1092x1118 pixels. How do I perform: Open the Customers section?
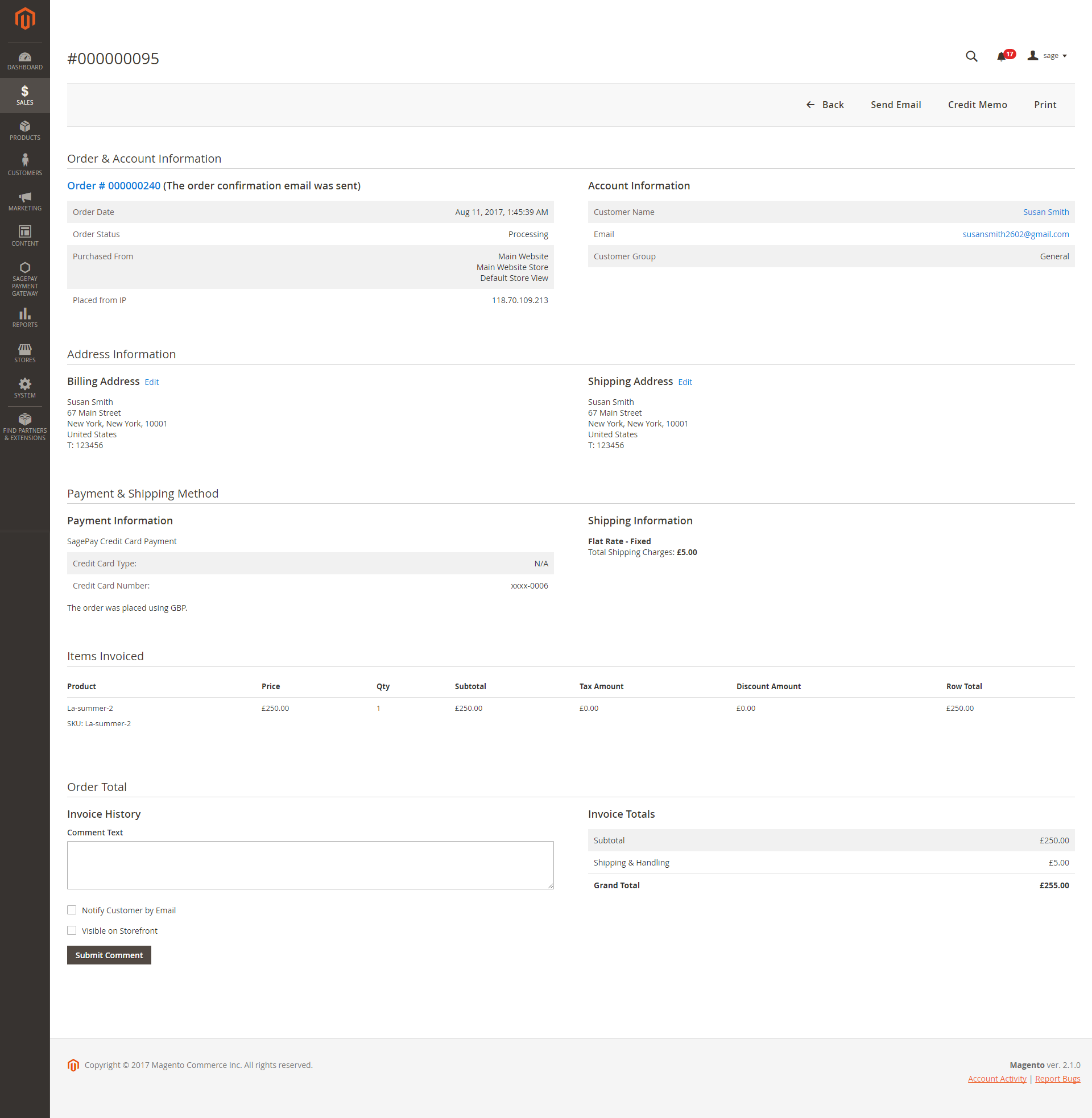[x=24, y=164]
